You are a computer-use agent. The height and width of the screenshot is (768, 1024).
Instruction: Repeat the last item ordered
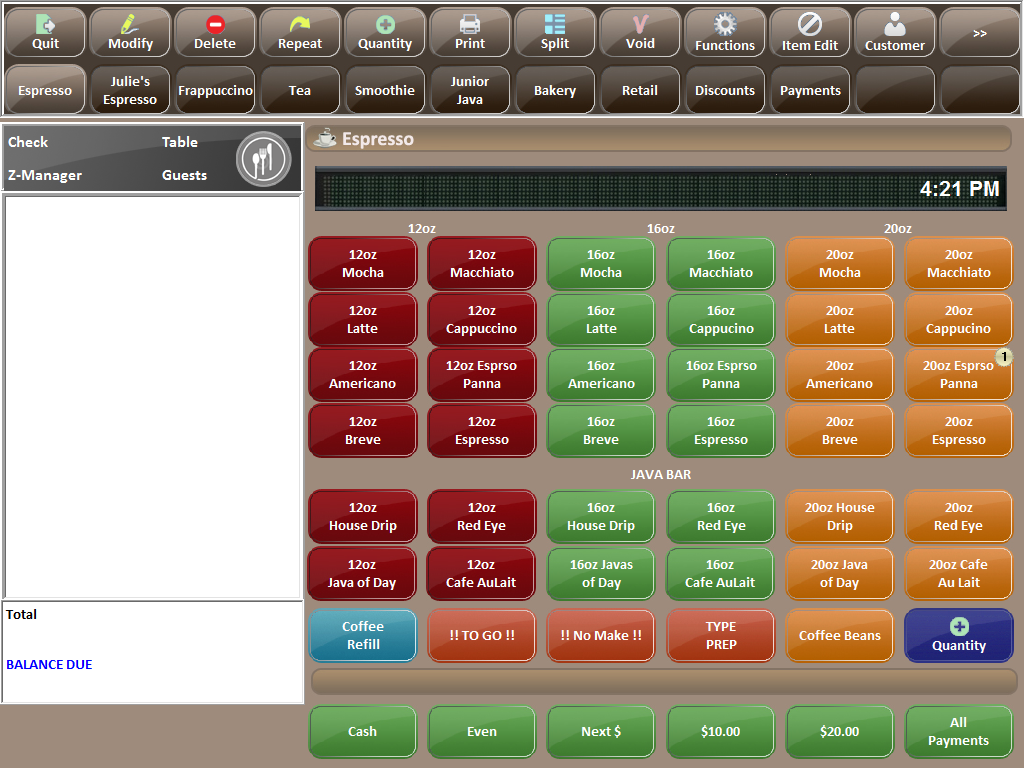point(299,32)
